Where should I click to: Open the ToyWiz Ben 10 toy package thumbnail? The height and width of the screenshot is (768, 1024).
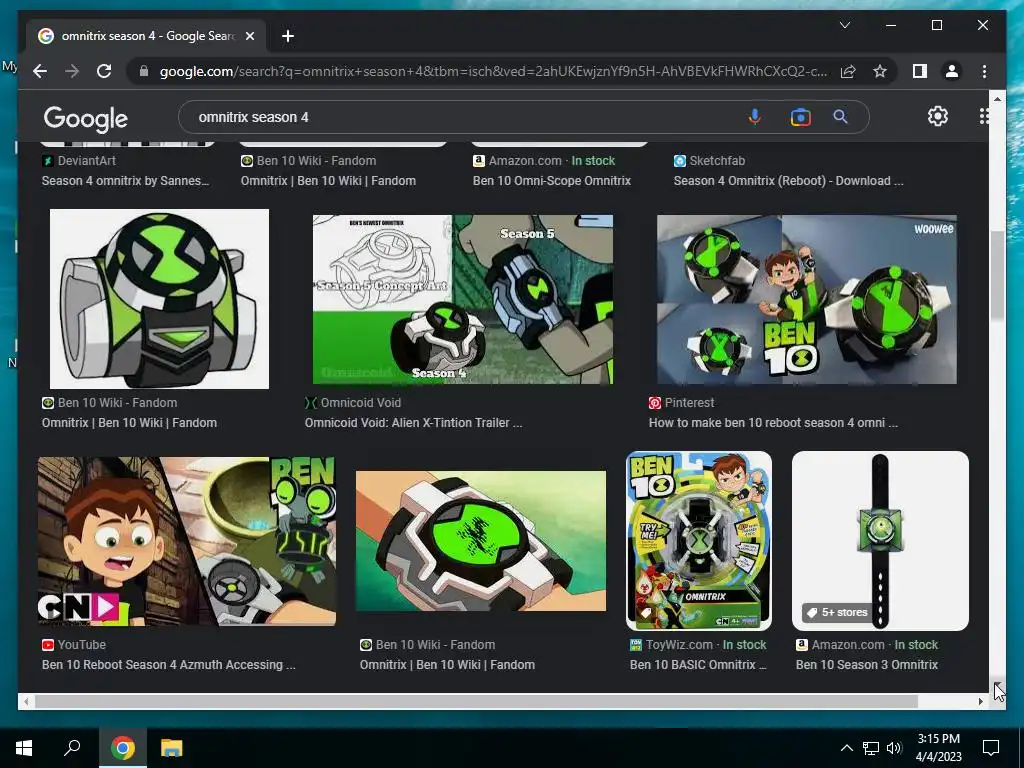(699, 541)
